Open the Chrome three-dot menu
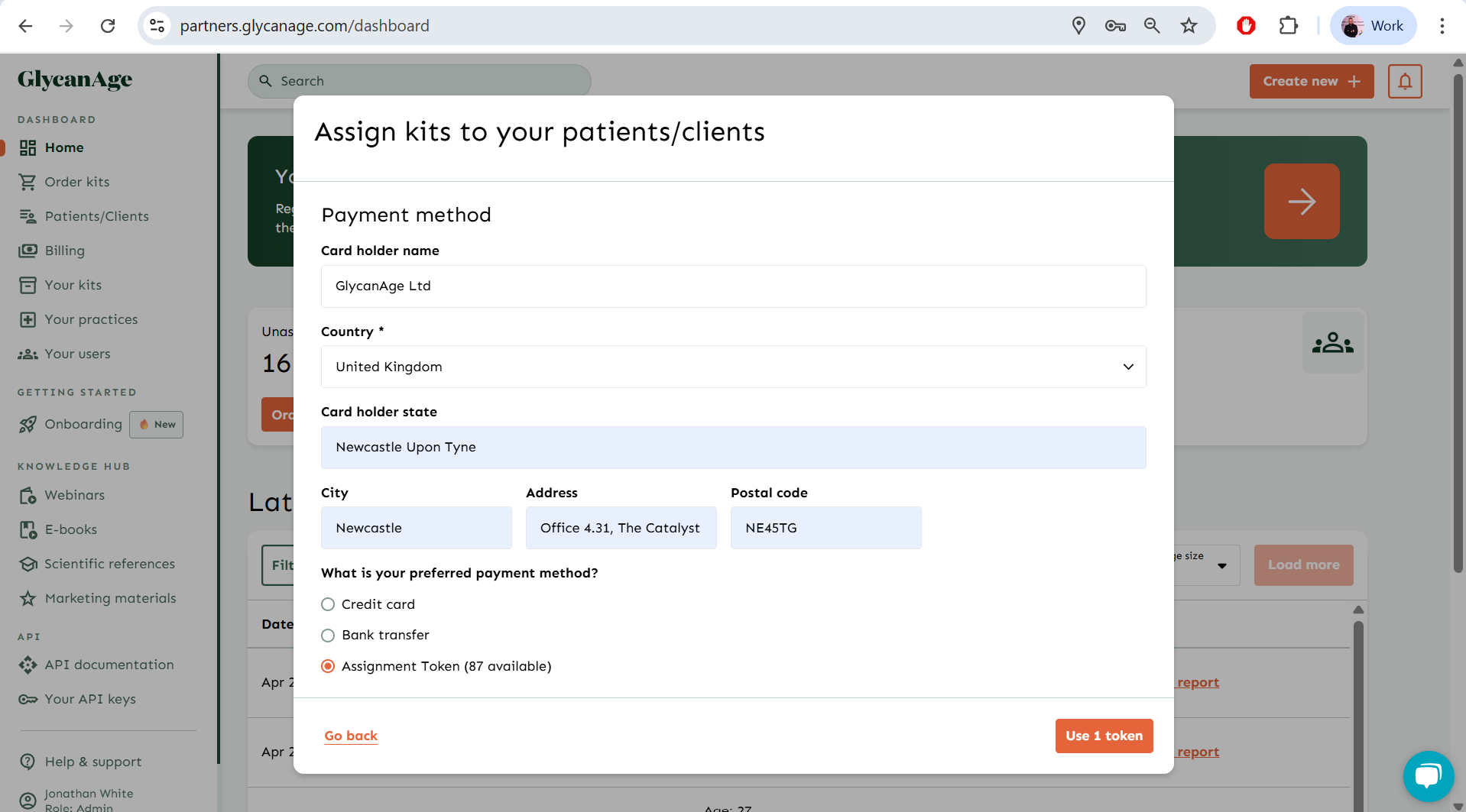1466x812 pixels. pyautogui.click(x=1442, y=26)
